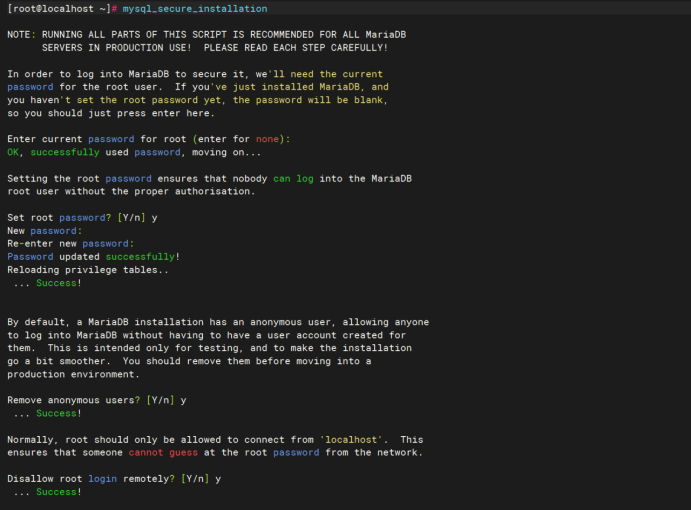The width and height of the screenshot is (691, 510).
Task: Click the 'New password:' prompt line
Action: pyautogui.click(x=45, y=231)
